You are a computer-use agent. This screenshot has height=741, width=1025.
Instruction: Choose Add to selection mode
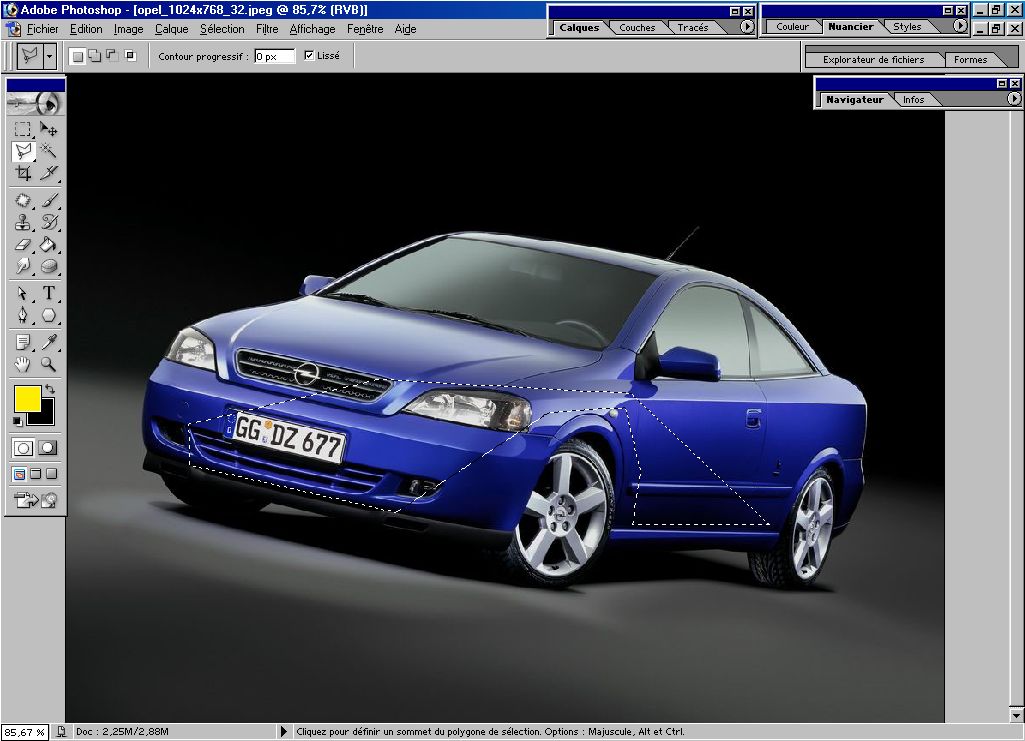95,56
